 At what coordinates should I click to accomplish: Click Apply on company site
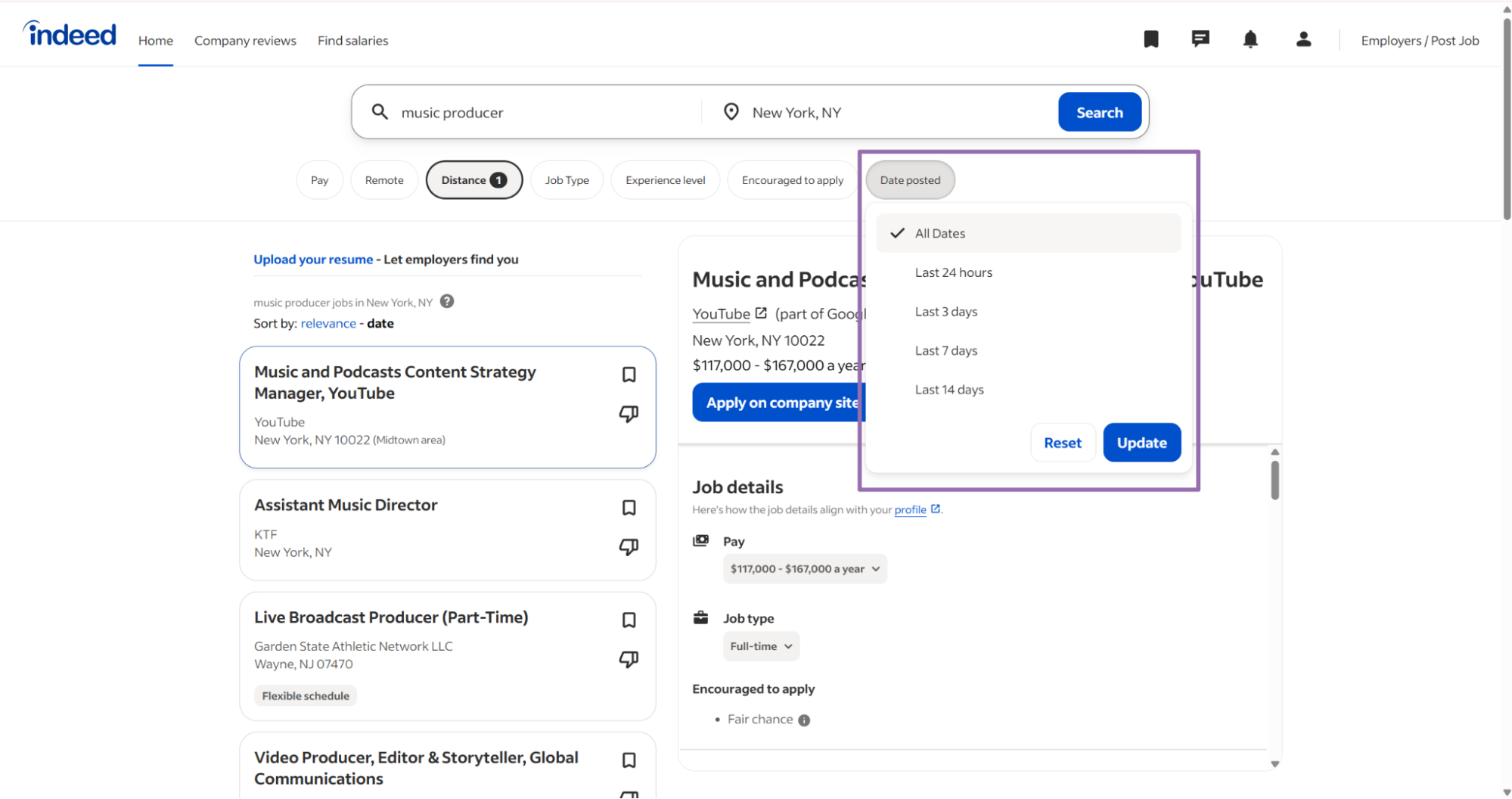[x=779, y=403]
